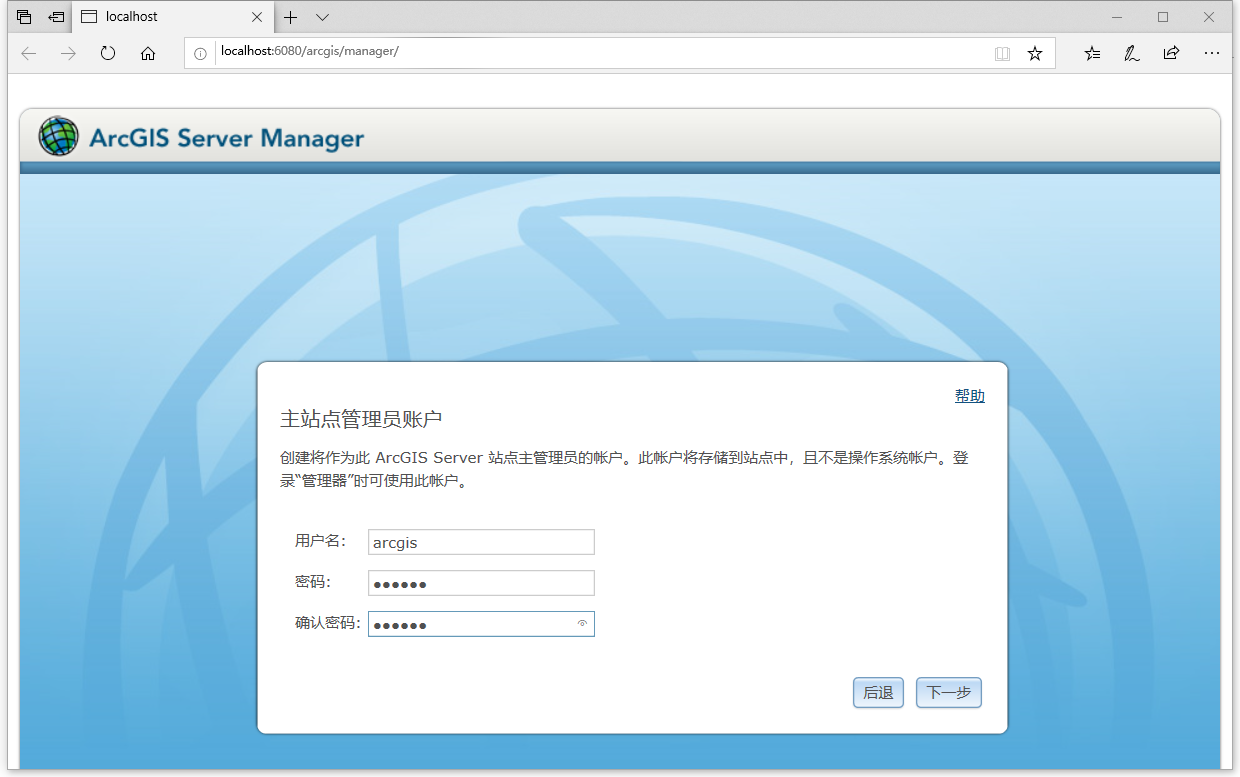This screenshot has width=1240, height=777.
Task: Maximize the browser window
Action: pos(1163,17)
